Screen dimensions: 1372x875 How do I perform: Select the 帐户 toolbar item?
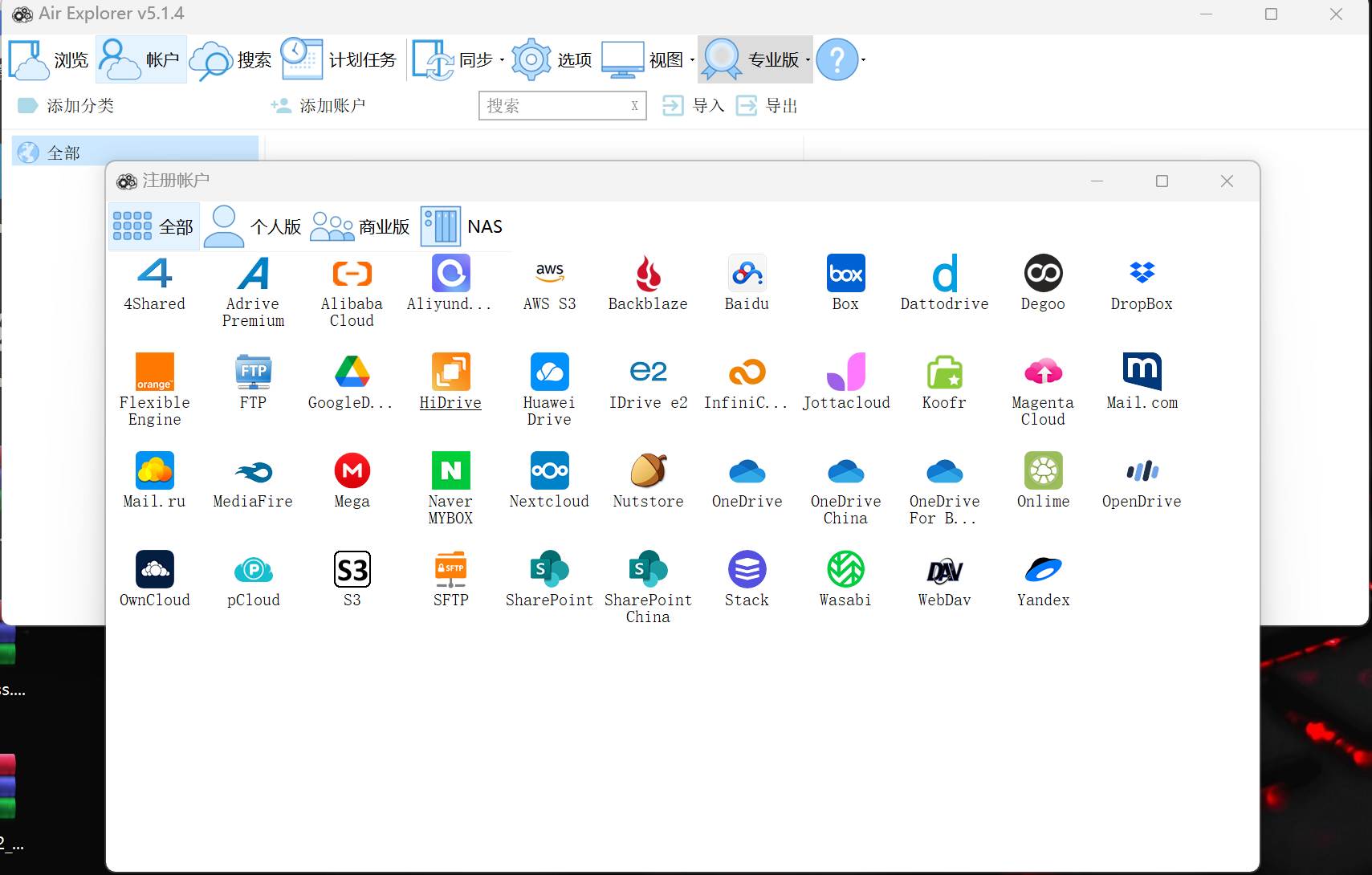(140, 60)
